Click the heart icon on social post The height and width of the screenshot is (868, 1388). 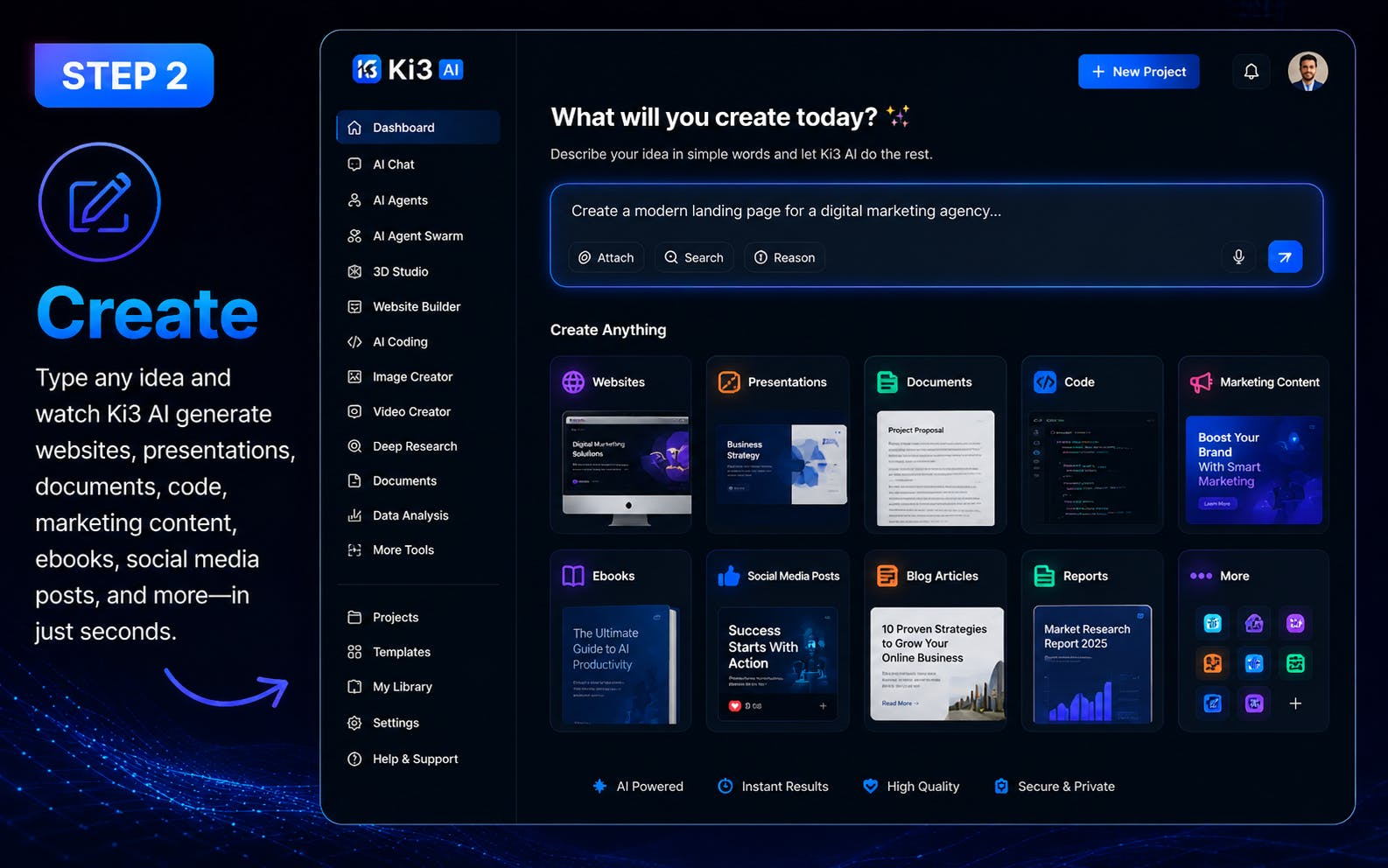click(x=735, y=705)
